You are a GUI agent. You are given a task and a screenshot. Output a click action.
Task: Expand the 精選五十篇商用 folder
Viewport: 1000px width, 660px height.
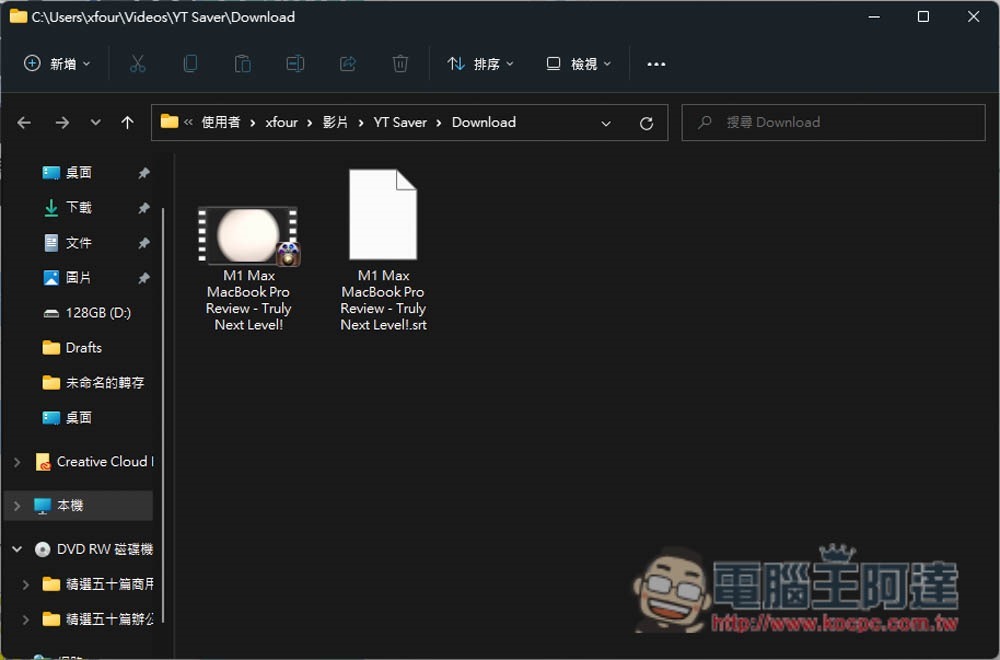26,584
